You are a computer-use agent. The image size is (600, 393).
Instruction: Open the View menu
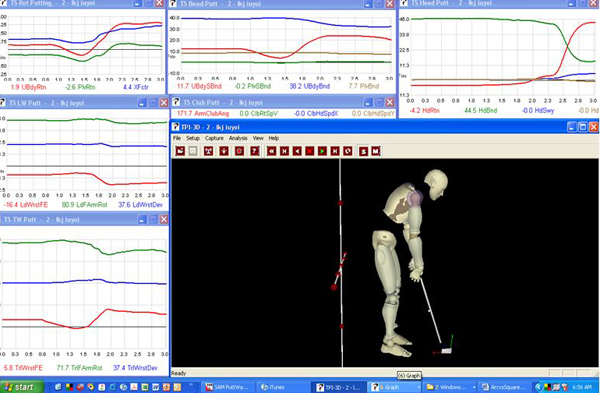pos(258,138)
